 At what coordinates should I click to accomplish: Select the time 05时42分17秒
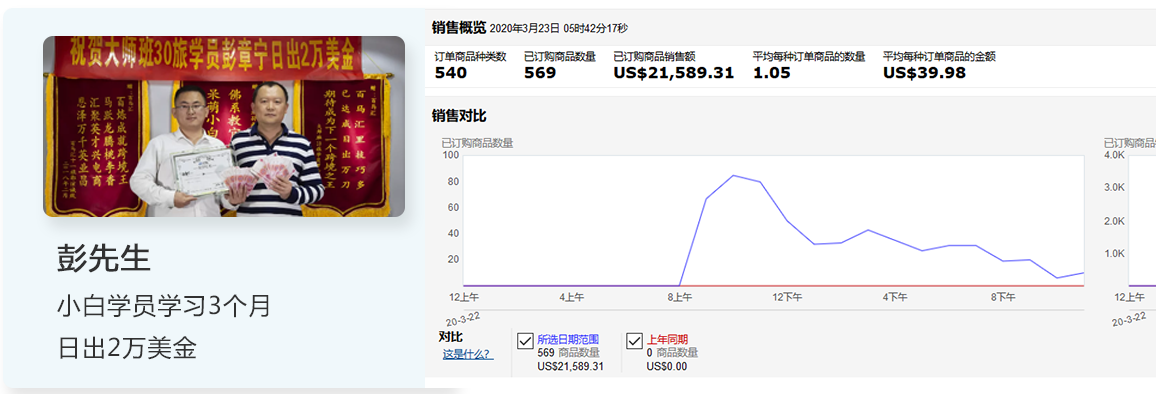[x=595, y=28]
